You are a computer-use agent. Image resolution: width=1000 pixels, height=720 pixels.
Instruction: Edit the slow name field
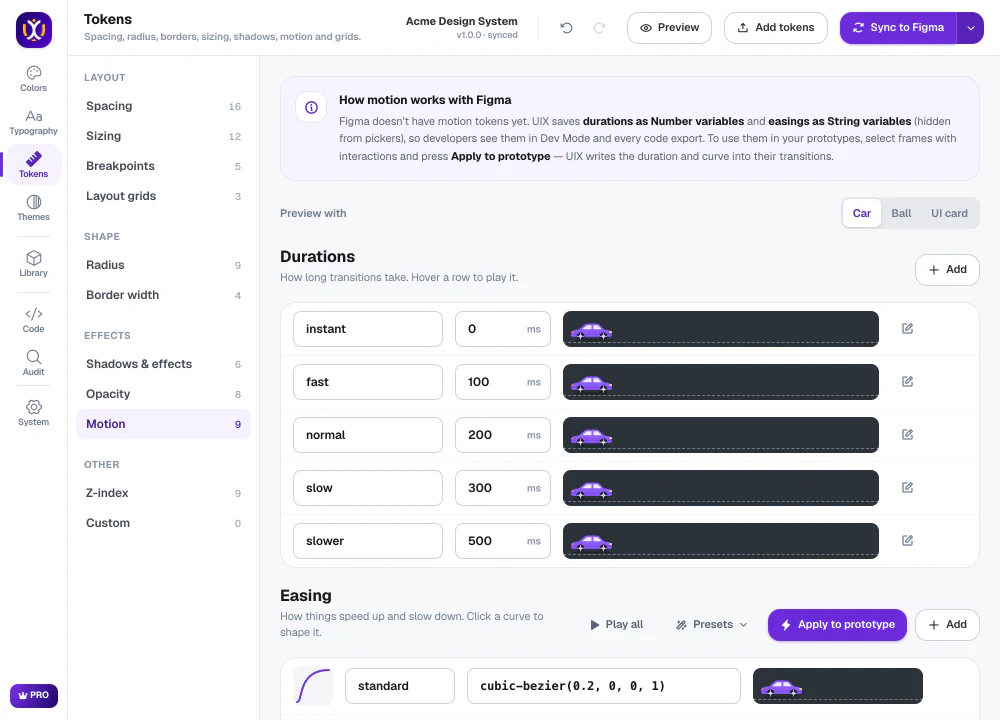[368, 488]
